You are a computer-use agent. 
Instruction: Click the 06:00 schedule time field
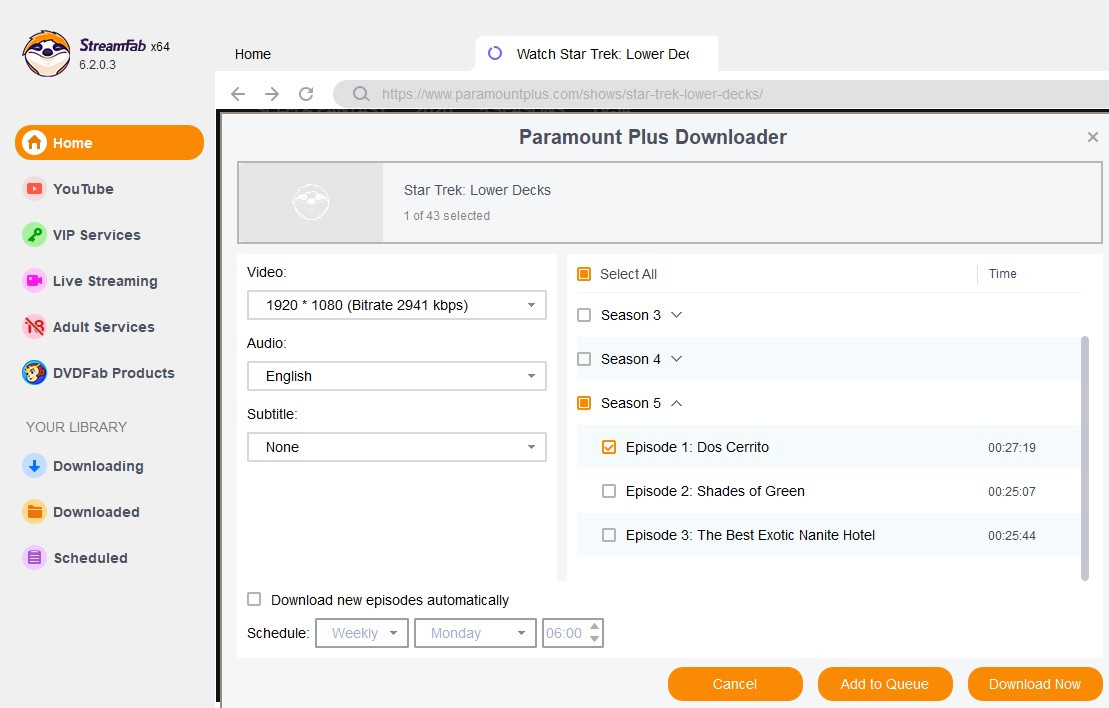[564, 633]
